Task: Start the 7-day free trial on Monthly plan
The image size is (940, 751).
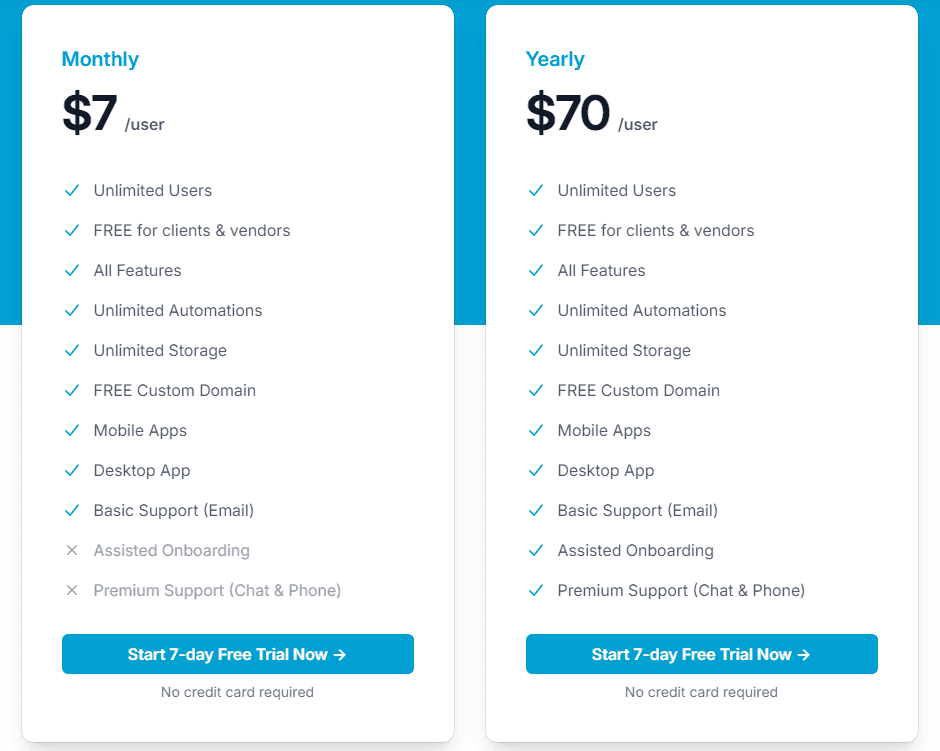Action: tap(237, 654)
